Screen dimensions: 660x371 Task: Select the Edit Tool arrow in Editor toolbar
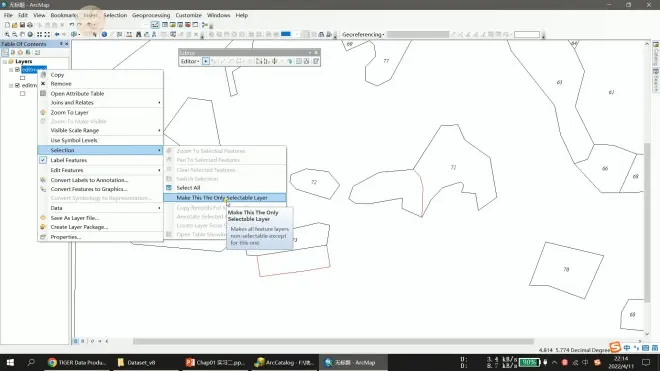click(x=205, y=61)
